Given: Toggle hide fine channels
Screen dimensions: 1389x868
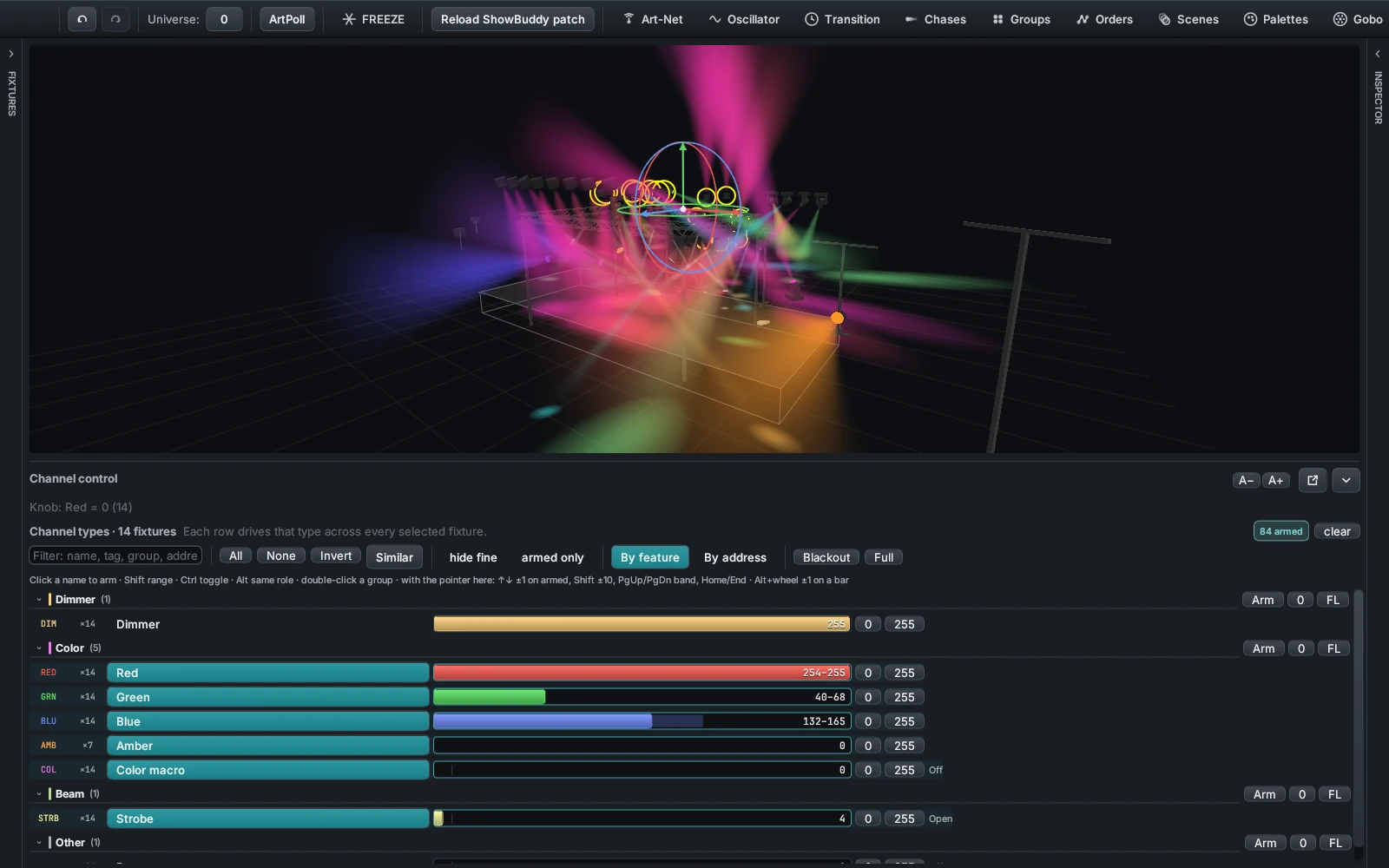Looking at the screenshot, I should [473, 557].
